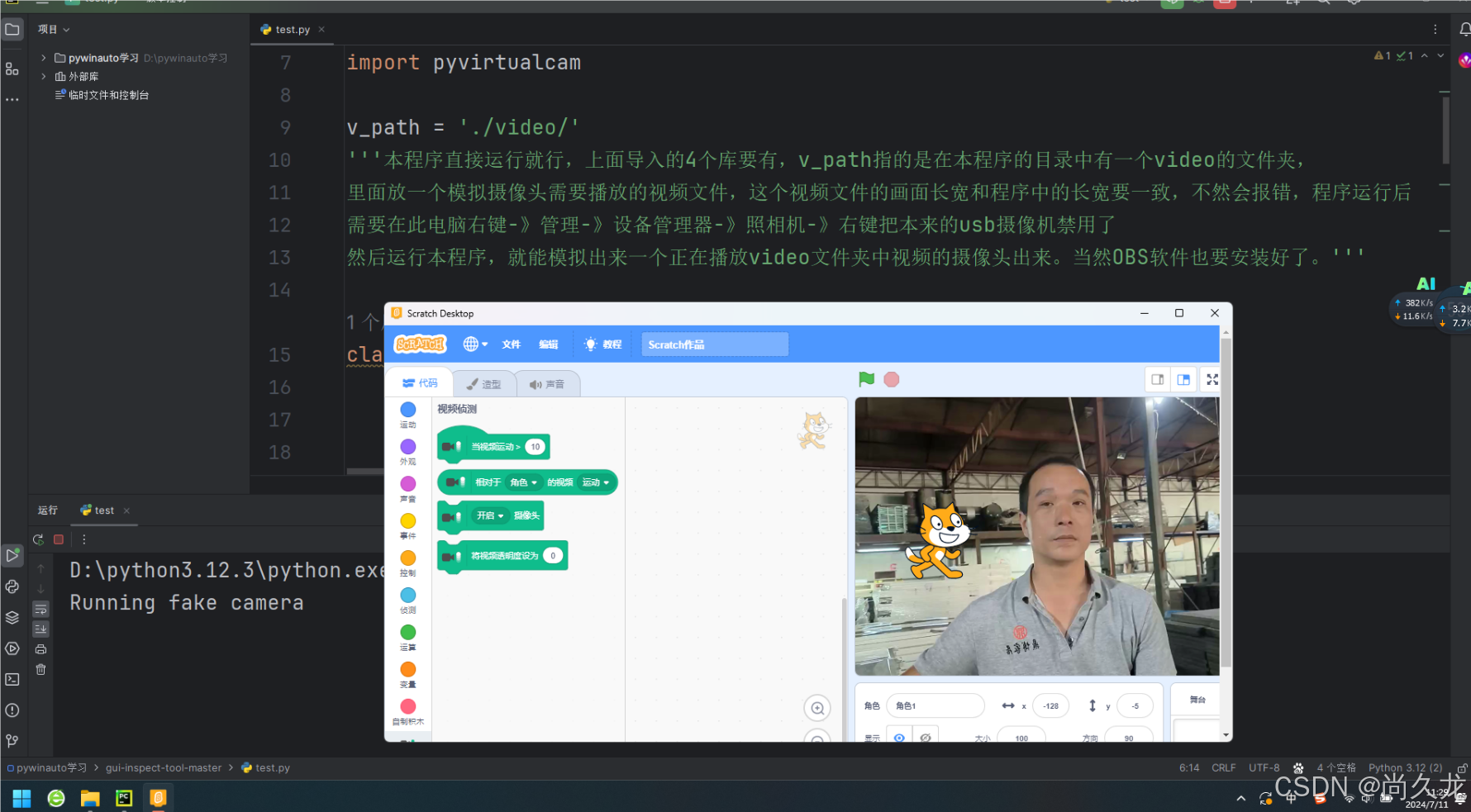
Task: Click the sprite y value -5
Action: 1135,705
